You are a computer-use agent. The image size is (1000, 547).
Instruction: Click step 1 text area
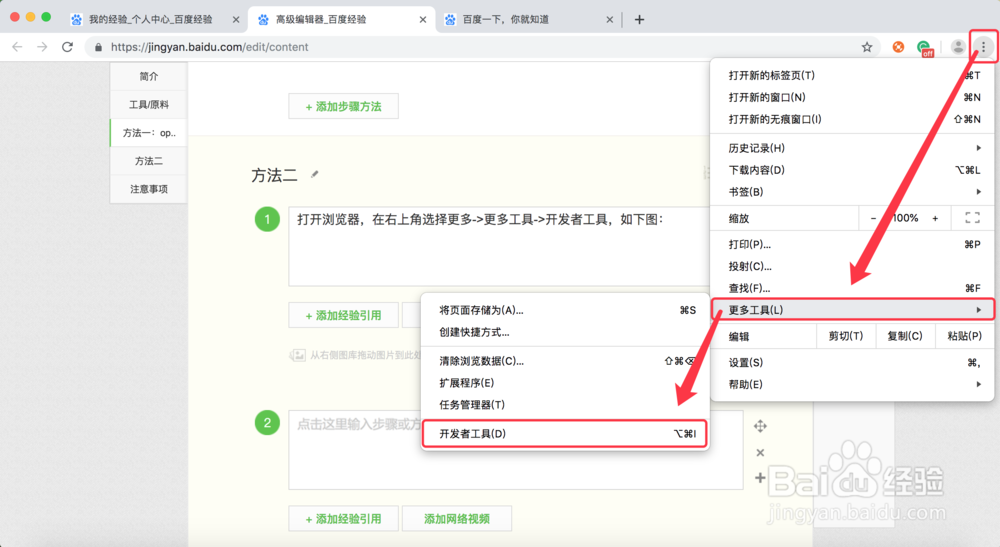[499, 246]
